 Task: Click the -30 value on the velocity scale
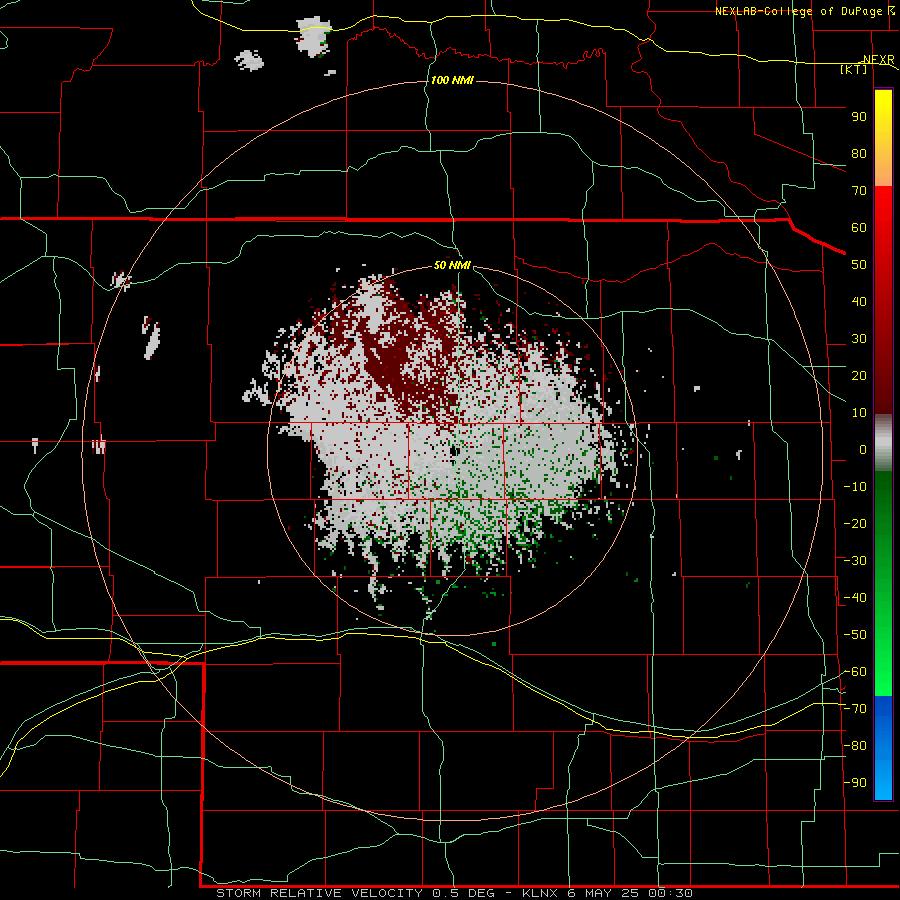855,560
